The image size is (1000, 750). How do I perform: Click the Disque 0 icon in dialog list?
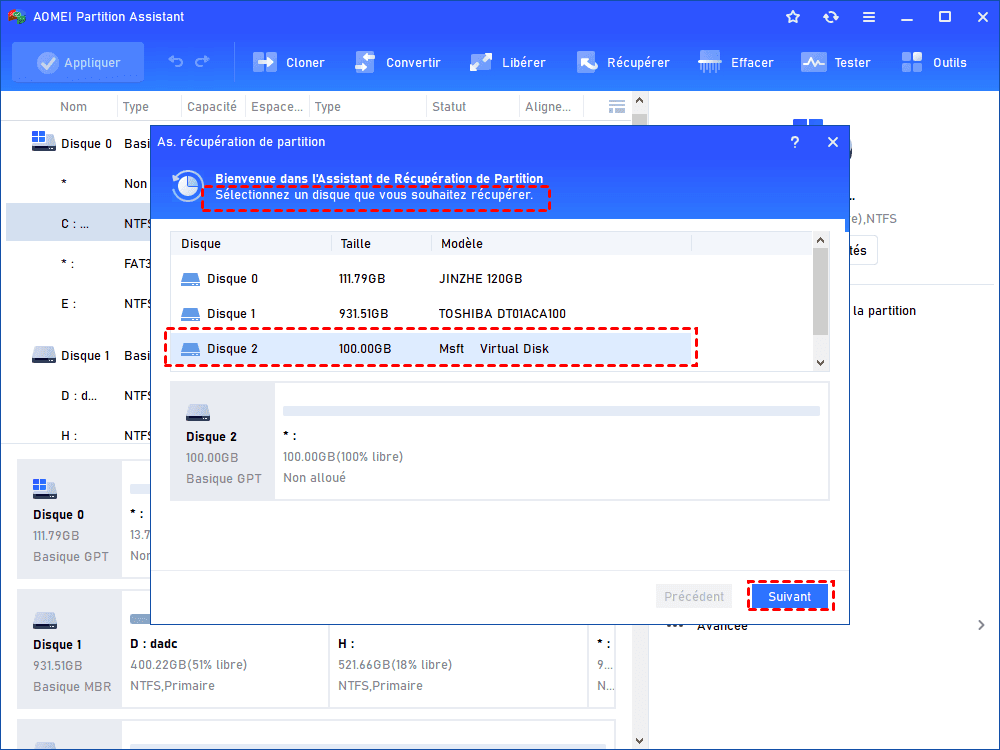[x=190, y=279]
